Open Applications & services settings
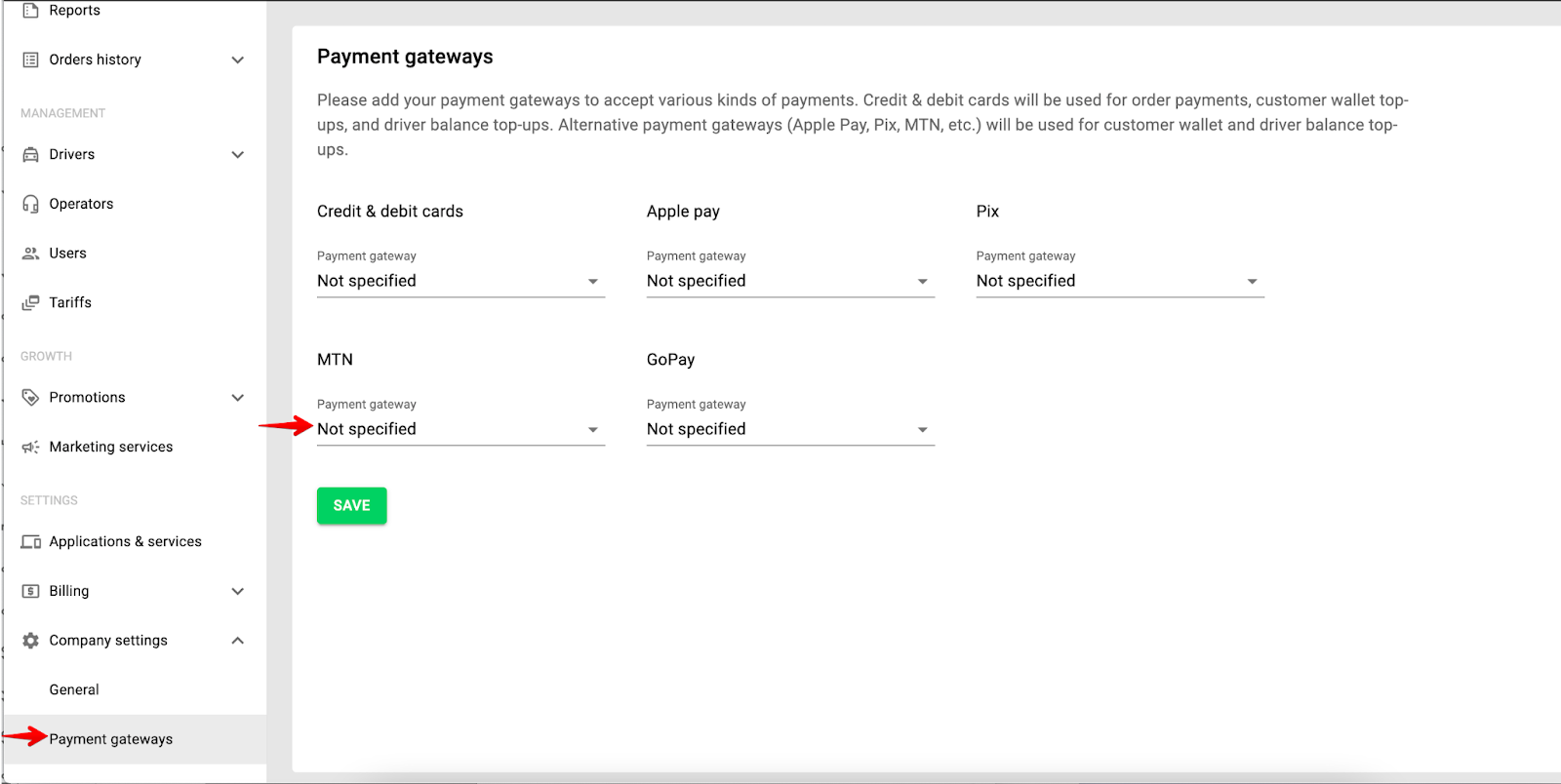1561x784 pixels. click(125, 541)
